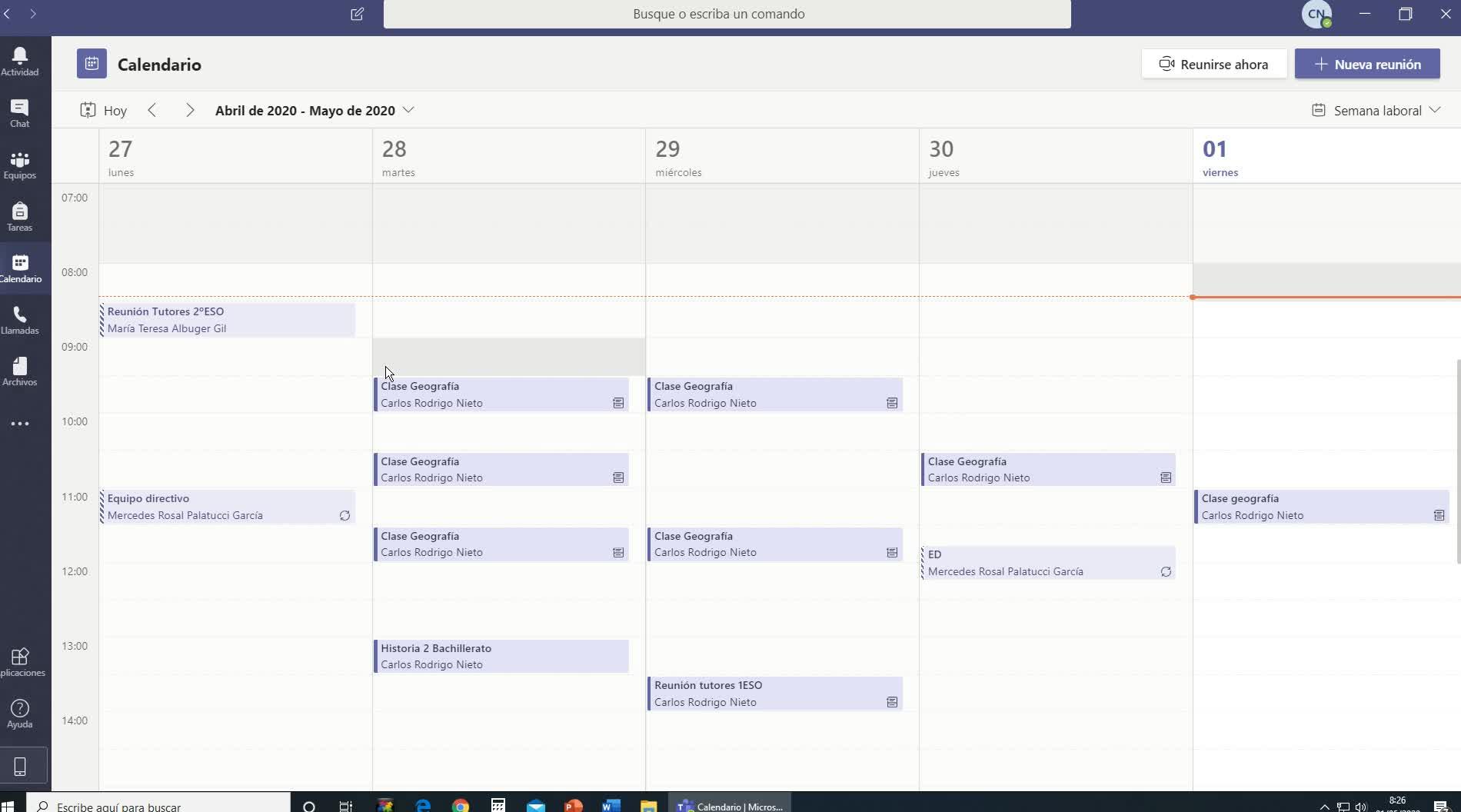Click the search command box
Viewport: 1461px width, 812px height.
[x=727, y=14]
